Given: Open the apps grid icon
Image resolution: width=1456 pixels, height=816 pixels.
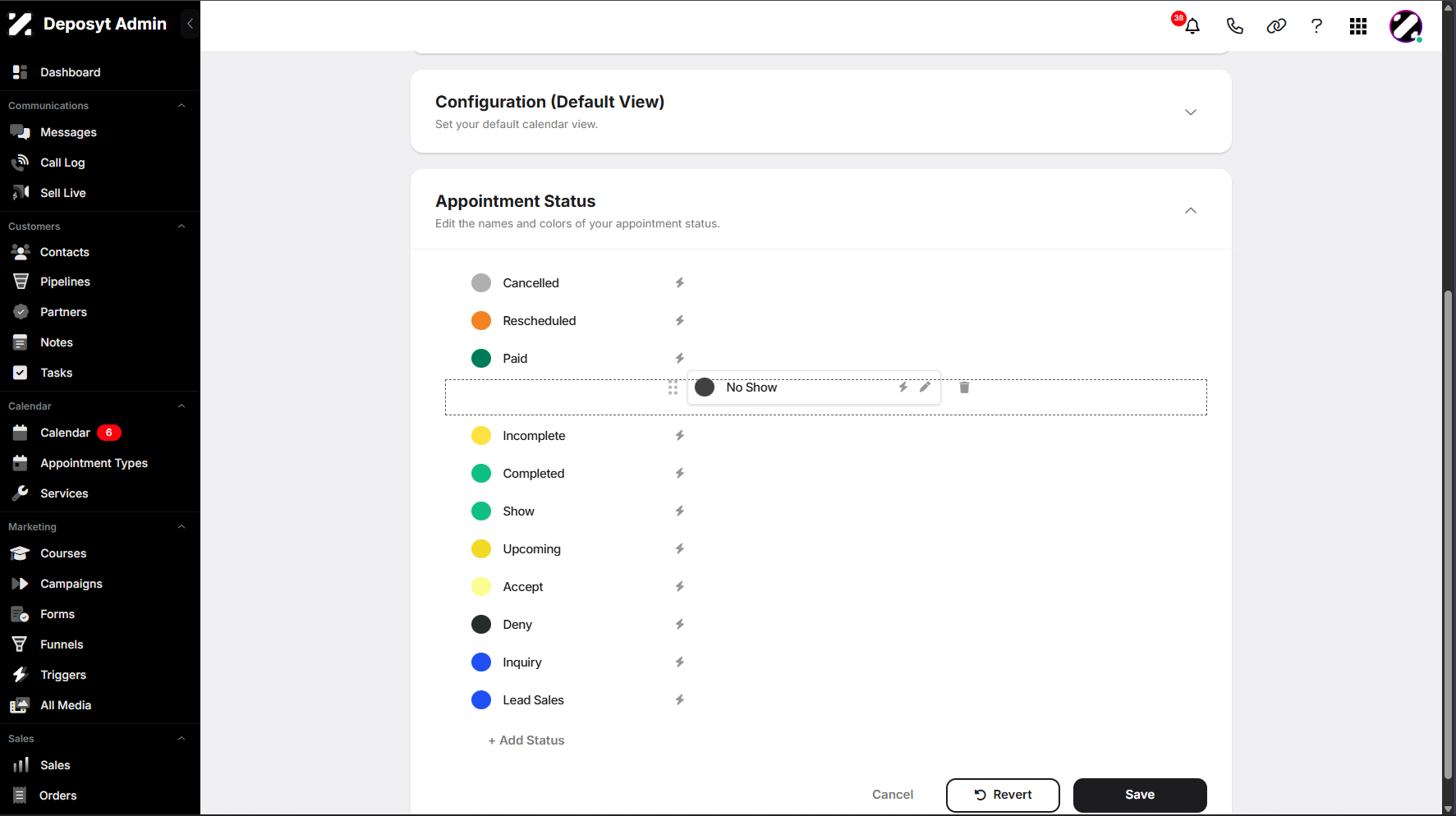Looking at the screenshot, I should coord(1358,26).
